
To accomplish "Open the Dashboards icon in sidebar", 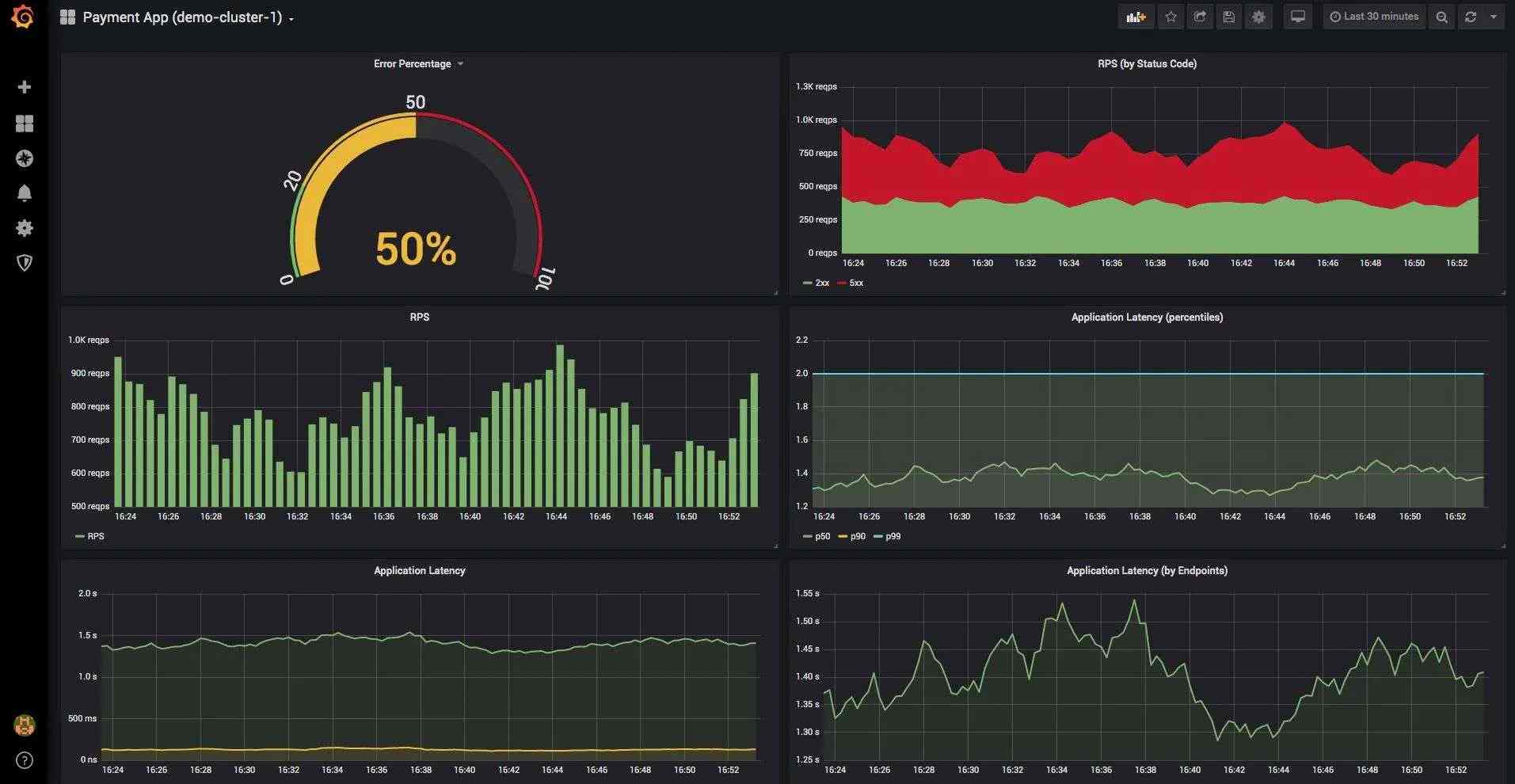I will pos(25,124).
